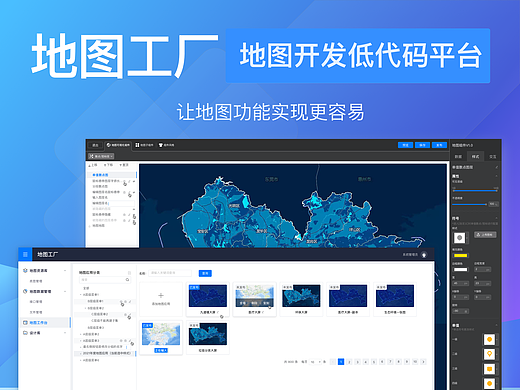
Task: Open the 医疗大屏-副本 application thumbnail
Action: coord(348,296)
